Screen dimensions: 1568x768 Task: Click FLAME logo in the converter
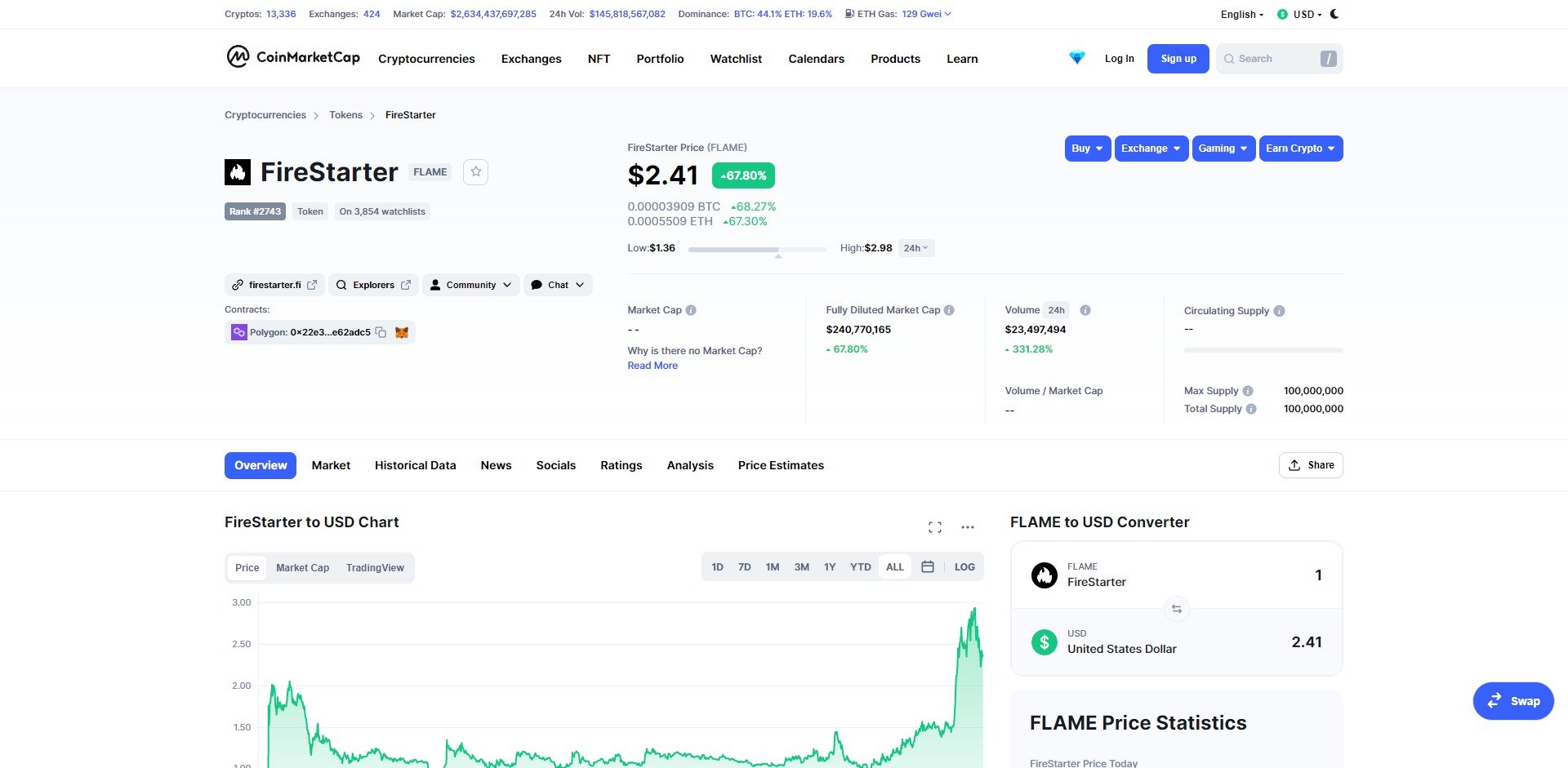[1045, 575]
